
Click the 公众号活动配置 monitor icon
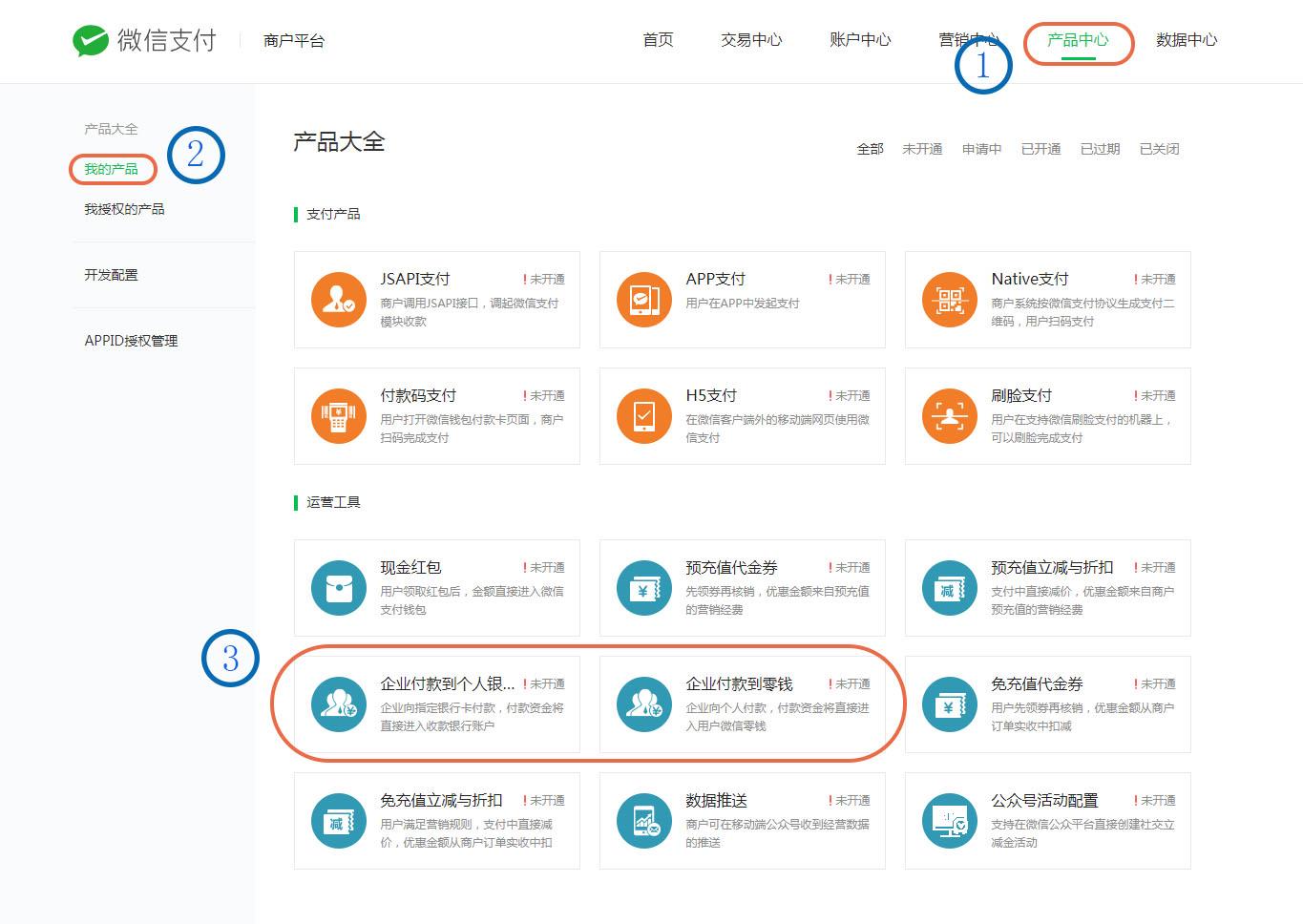pyautogui.click(x=950, y=821)
